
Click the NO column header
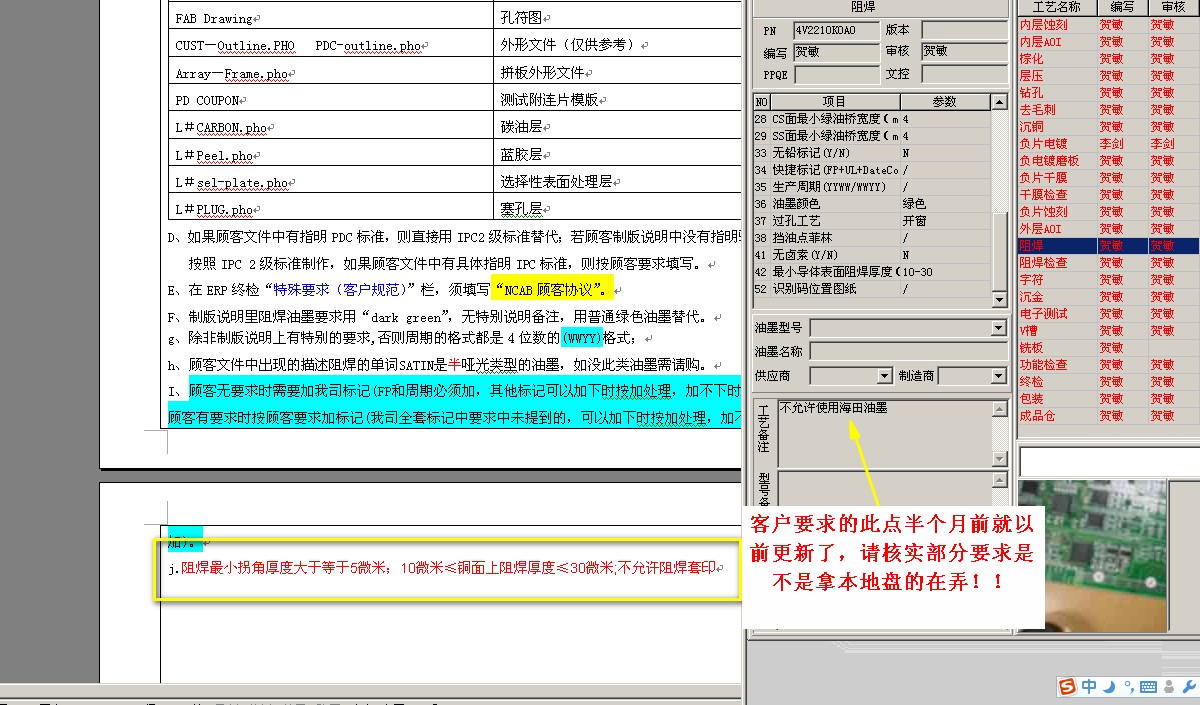click(761, 102)
